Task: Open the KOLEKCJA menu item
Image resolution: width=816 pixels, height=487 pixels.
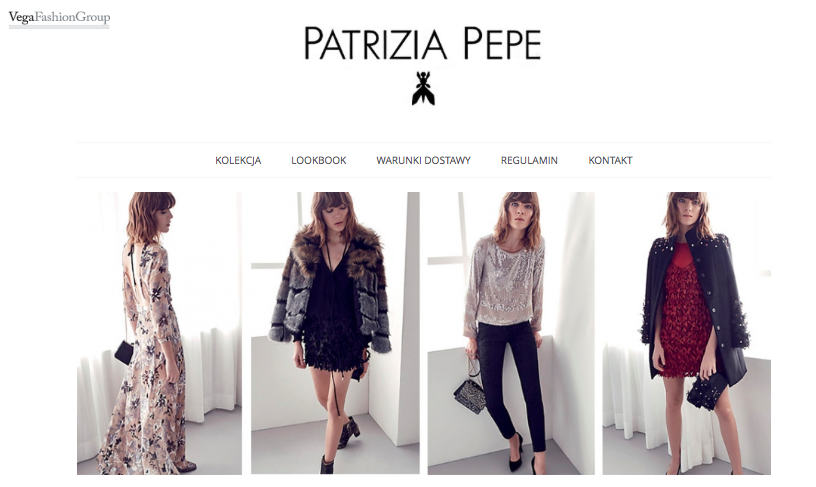Action: 238,160
